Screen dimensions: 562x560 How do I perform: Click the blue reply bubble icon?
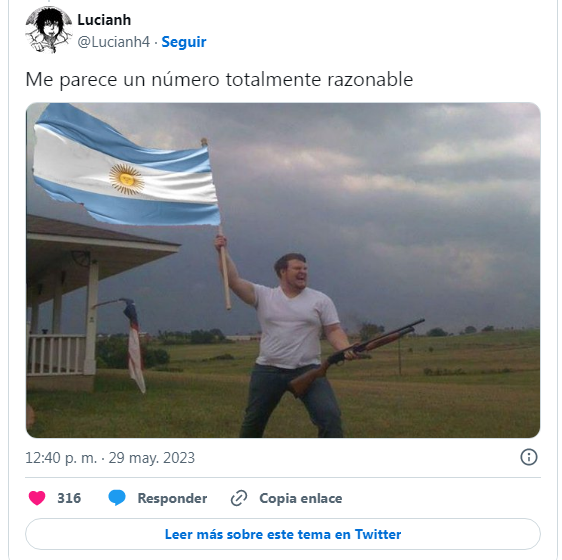click(x=117, y=498)
